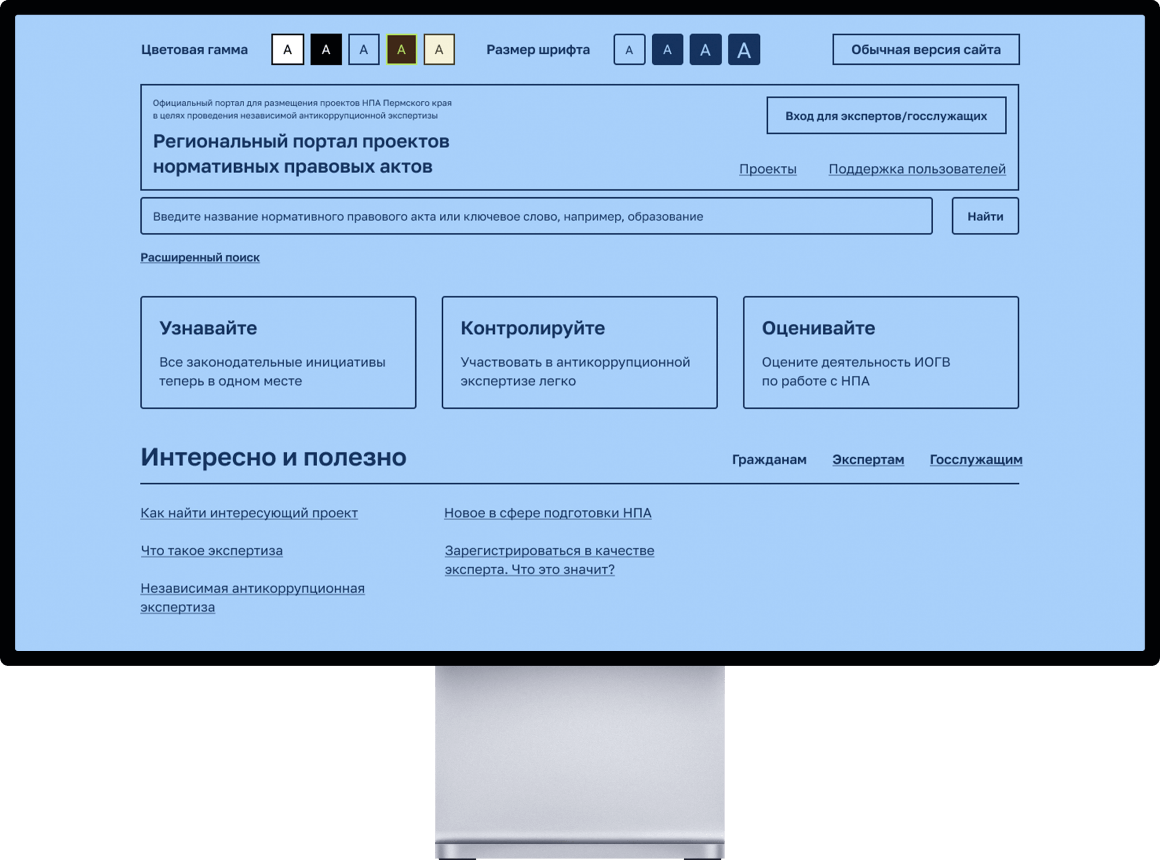Select the white color scheme swatch

pos(288,49)
